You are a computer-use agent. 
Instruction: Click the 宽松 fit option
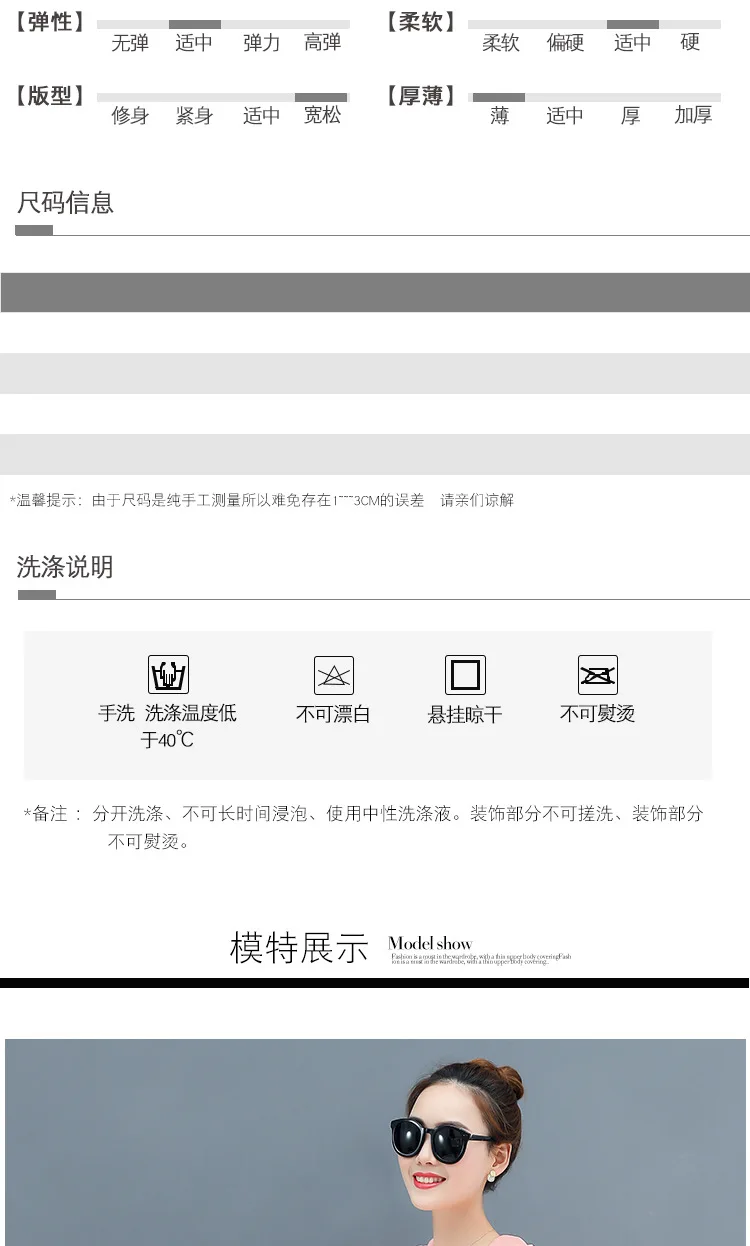pyautogui.click(x=323, y=116)
